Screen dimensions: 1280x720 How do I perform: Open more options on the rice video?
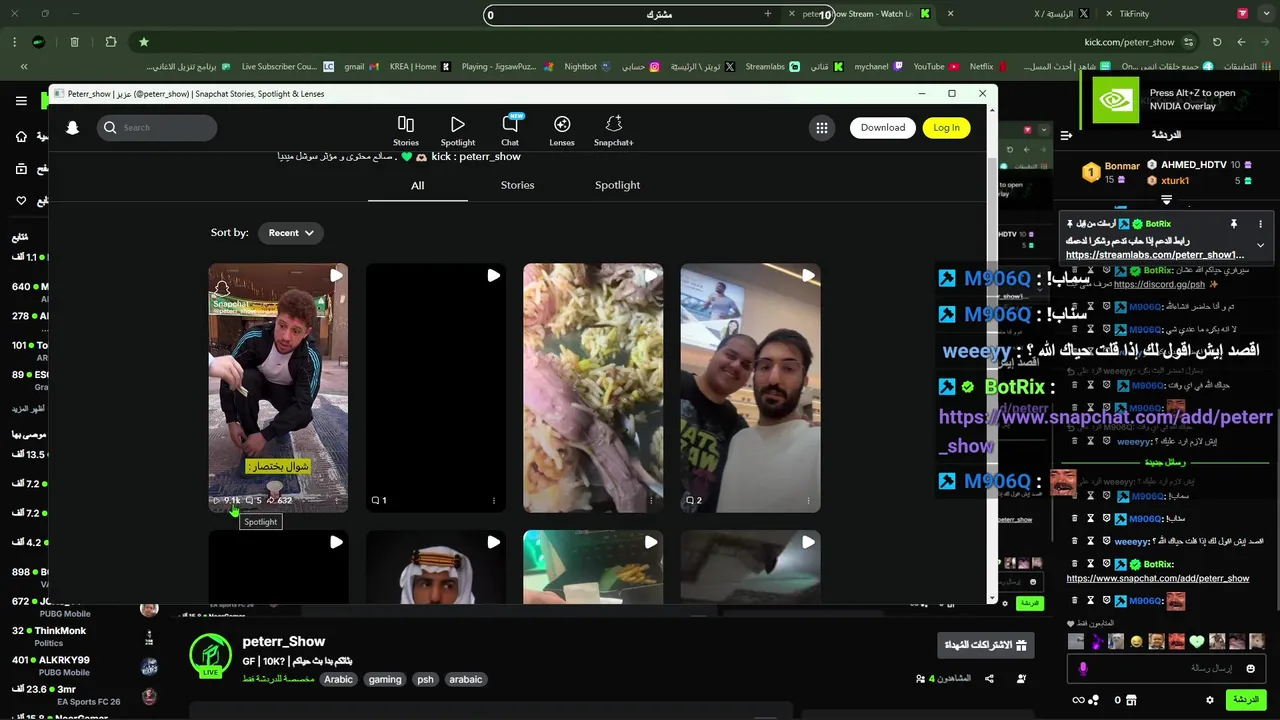[x=651, y=500]
